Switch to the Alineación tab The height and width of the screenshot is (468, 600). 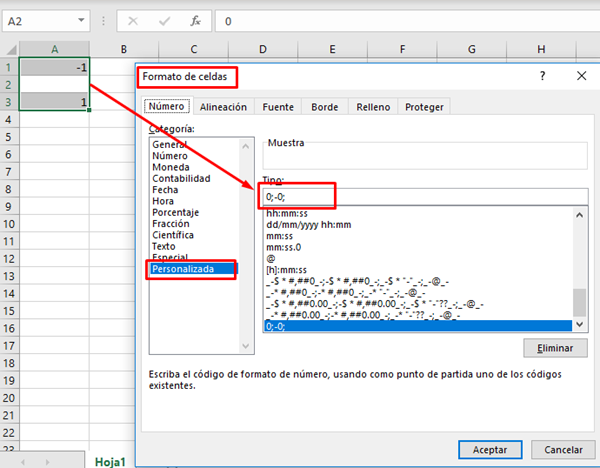click(223, 107)
